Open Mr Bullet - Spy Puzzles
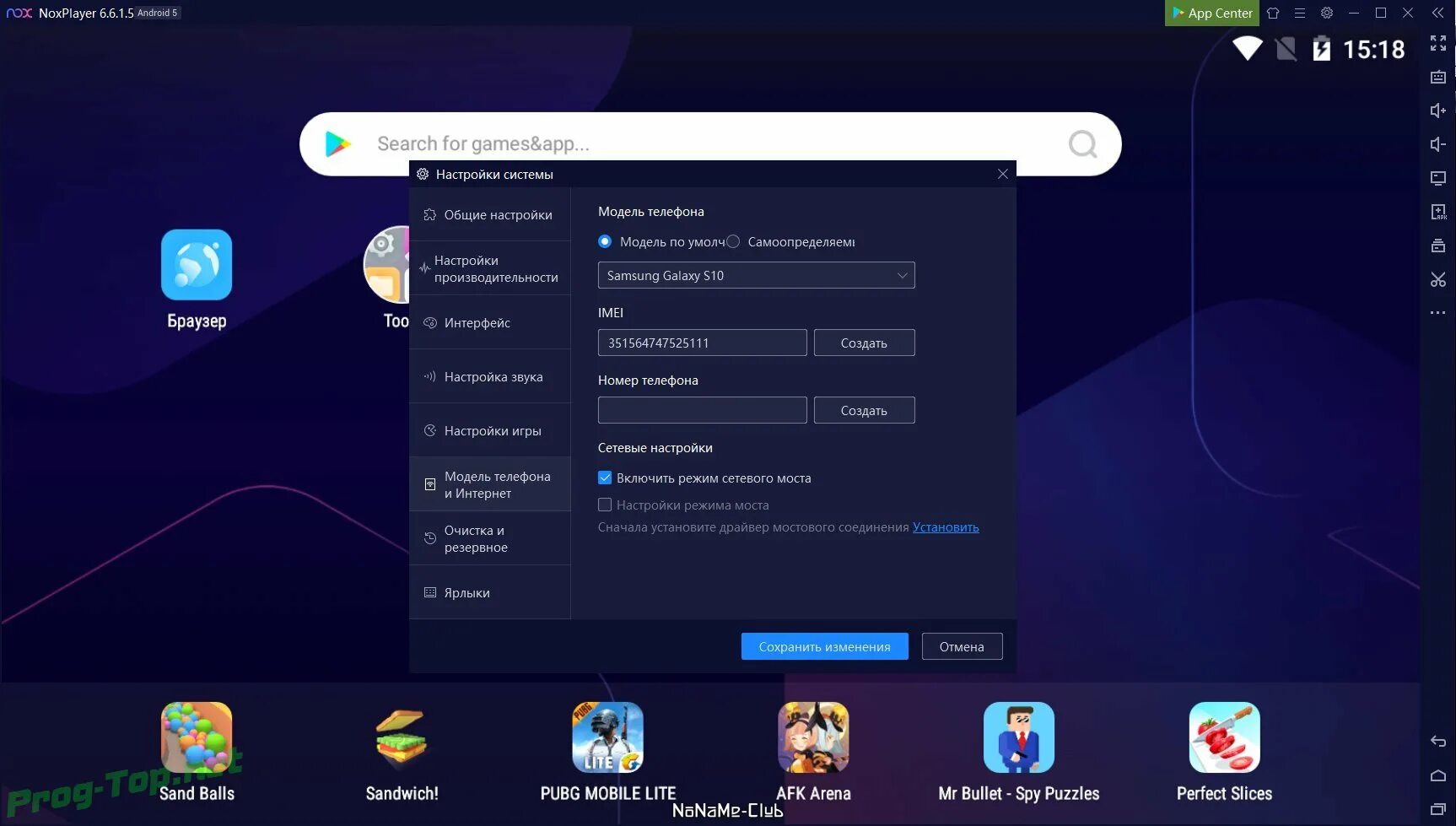The image size is (1456, 826). [x=1019, y=752]
